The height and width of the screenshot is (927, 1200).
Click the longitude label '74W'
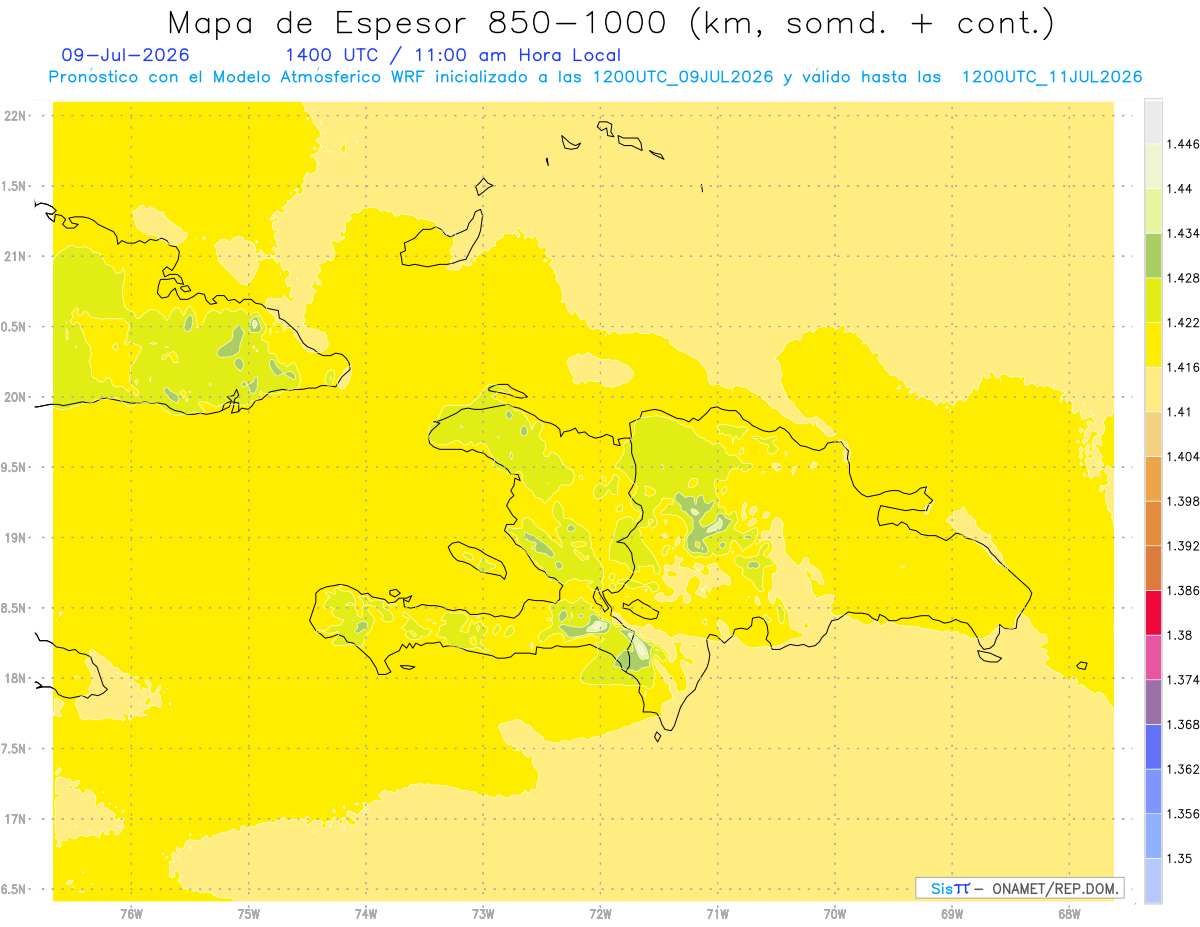[x=366, y=914]
